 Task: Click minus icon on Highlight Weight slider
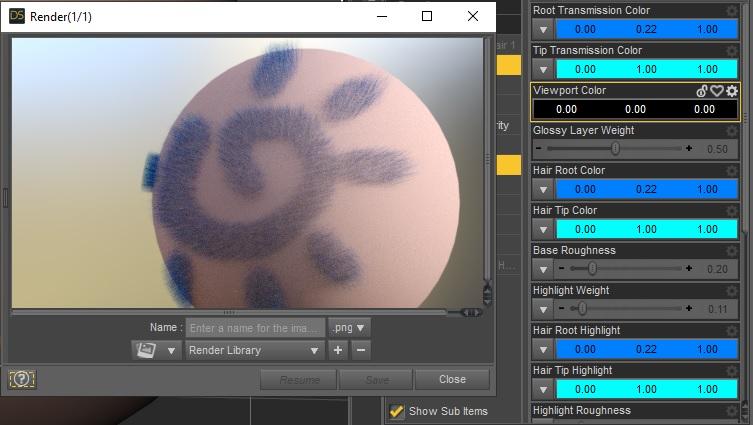point(561,308)
